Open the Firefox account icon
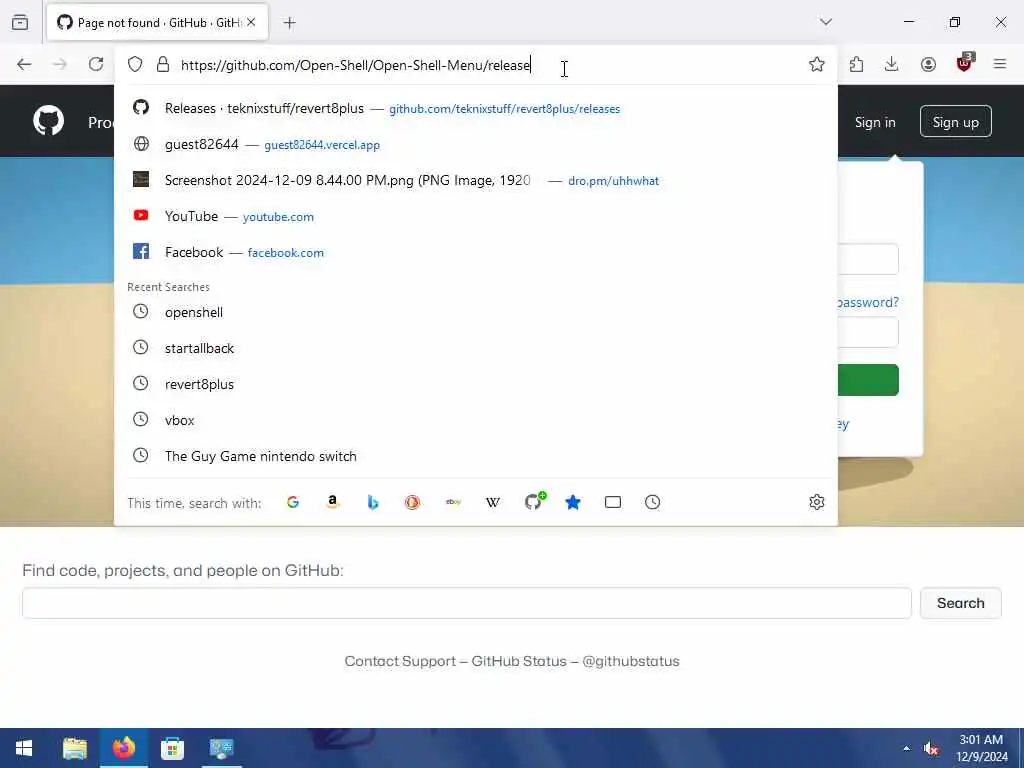Image resolution: width=1024 pixels, height=768 pixels. point(928,64)
